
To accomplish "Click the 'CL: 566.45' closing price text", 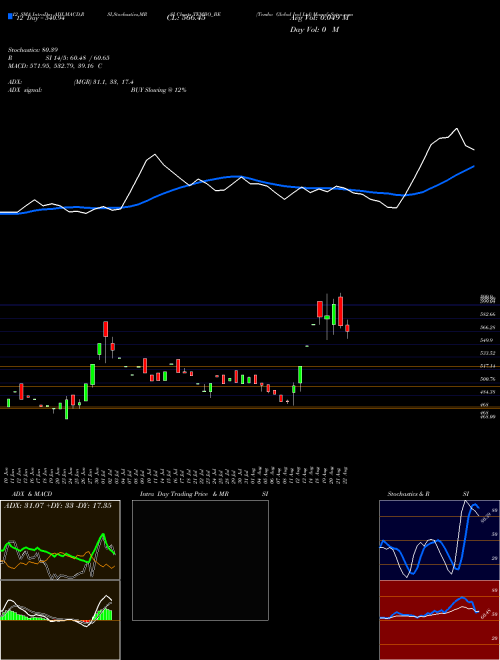I will pos(186,18).
